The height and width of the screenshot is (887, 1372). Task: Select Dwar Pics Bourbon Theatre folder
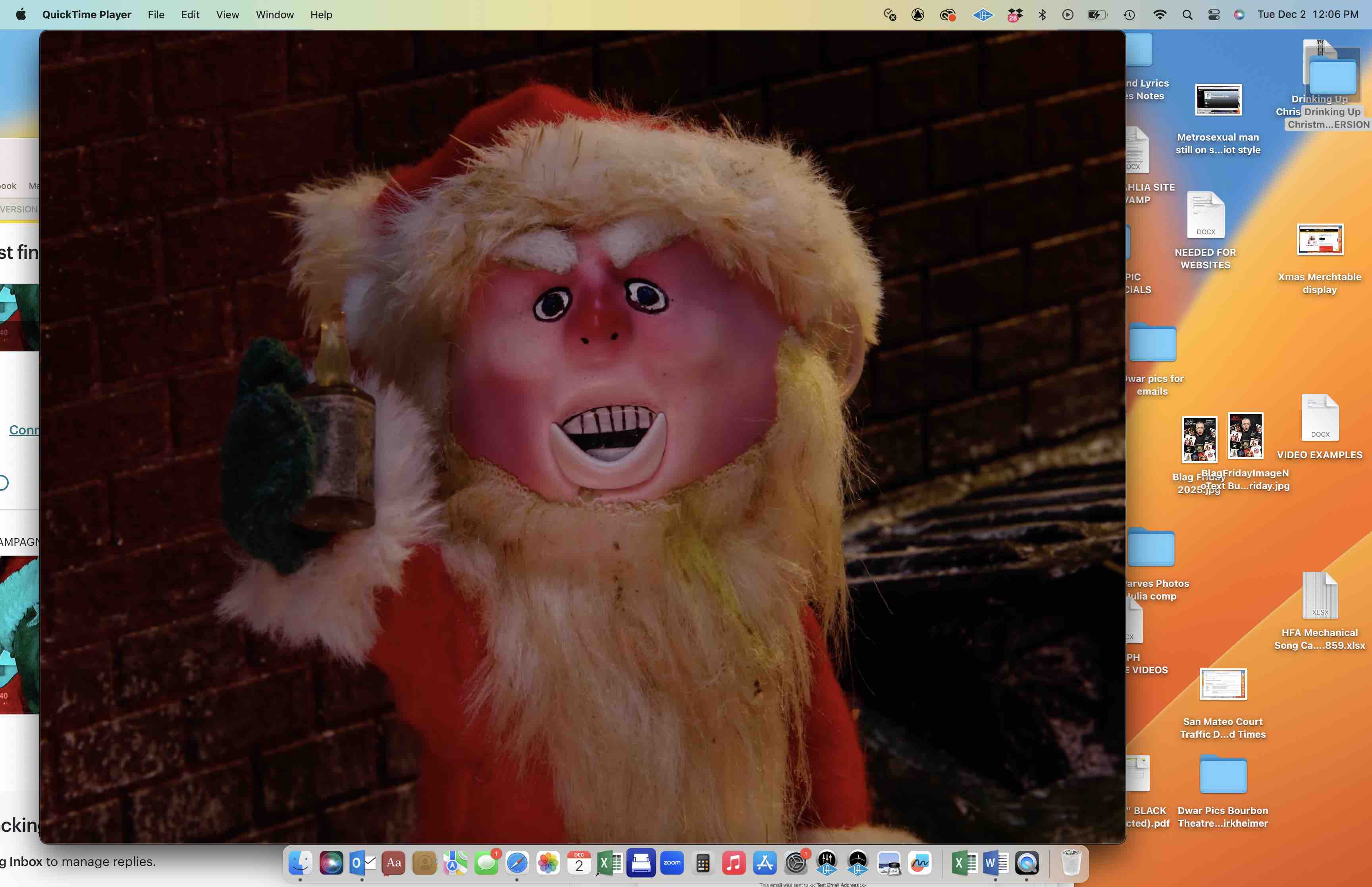(x=1223, y=775)
